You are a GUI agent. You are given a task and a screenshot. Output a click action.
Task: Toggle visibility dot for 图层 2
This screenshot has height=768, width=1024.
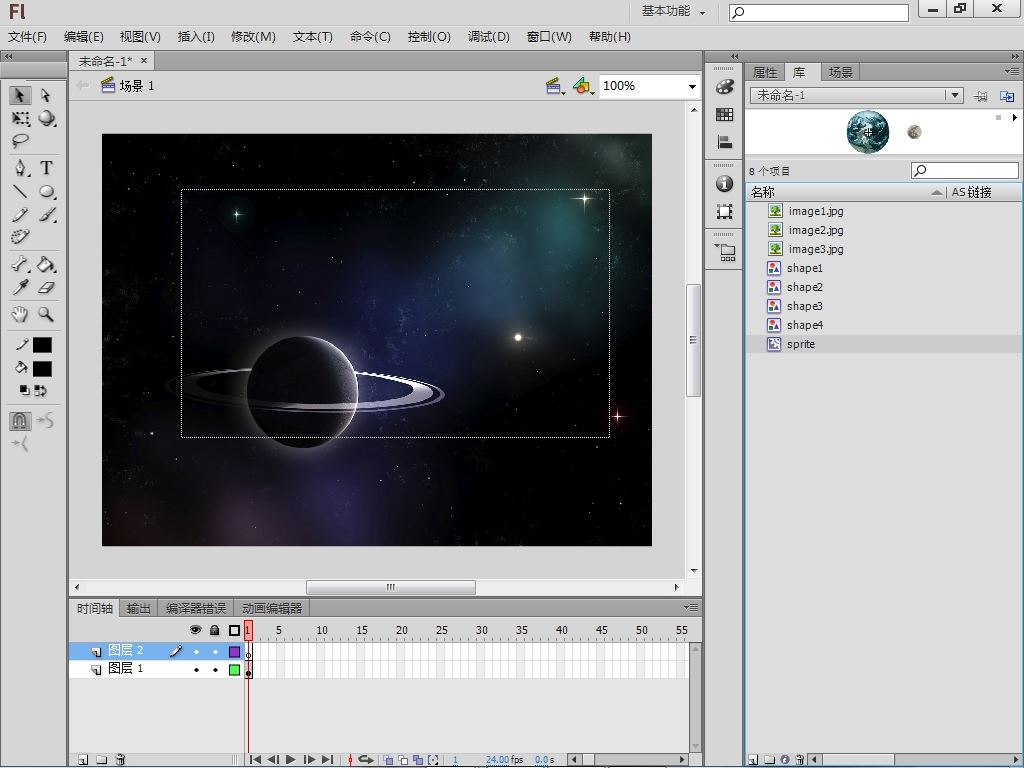pyautogui.click(x=196, y=651)
